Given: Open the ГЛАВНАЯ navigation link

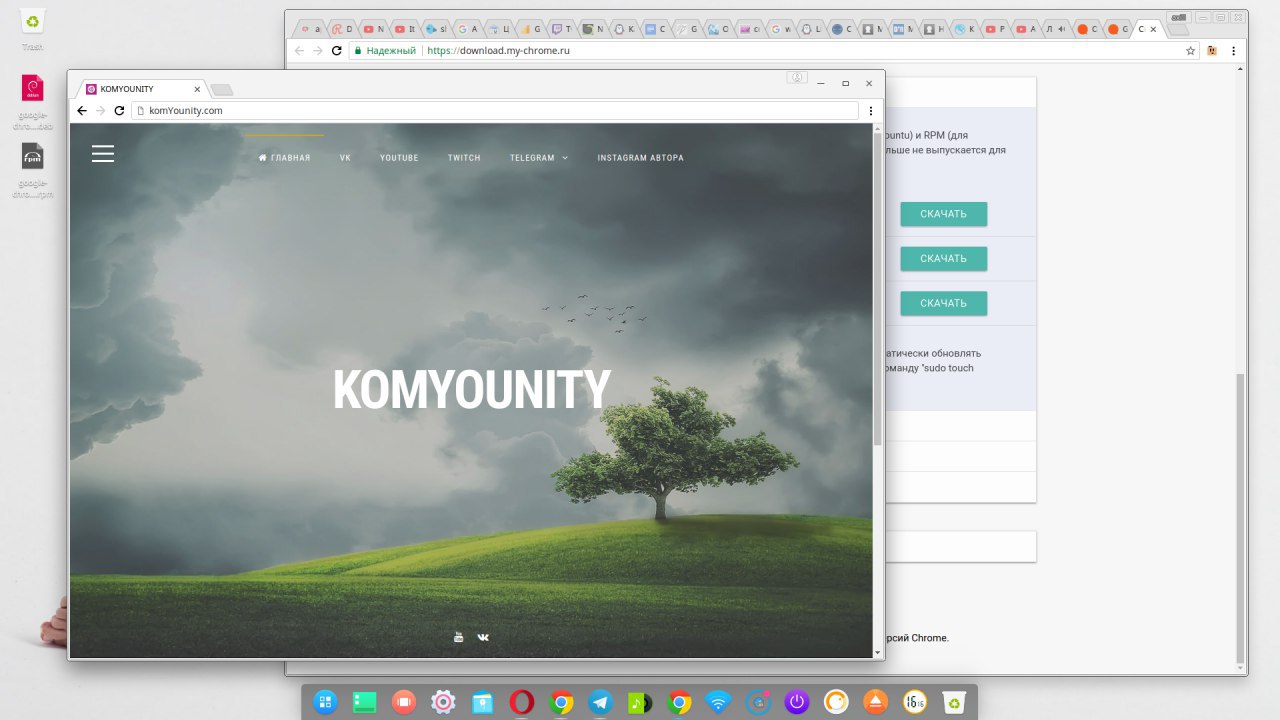Looking at the screenshot, I should (x=284, y=158).
